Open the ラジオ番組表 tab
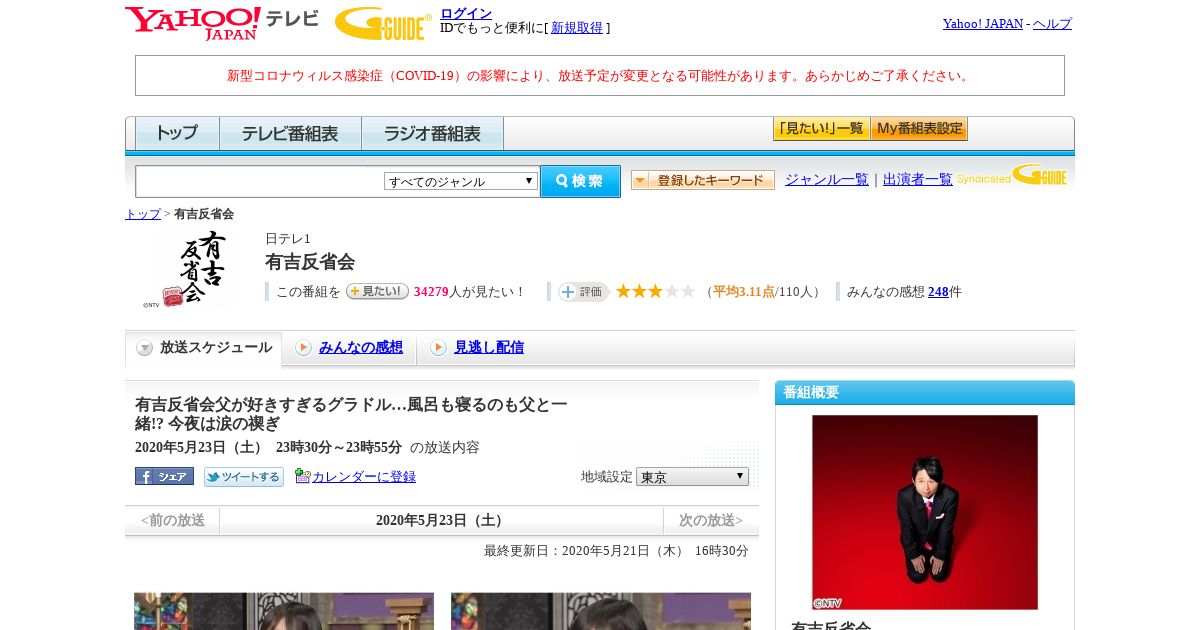The image size is (1200, 630). tap(433, 133)
